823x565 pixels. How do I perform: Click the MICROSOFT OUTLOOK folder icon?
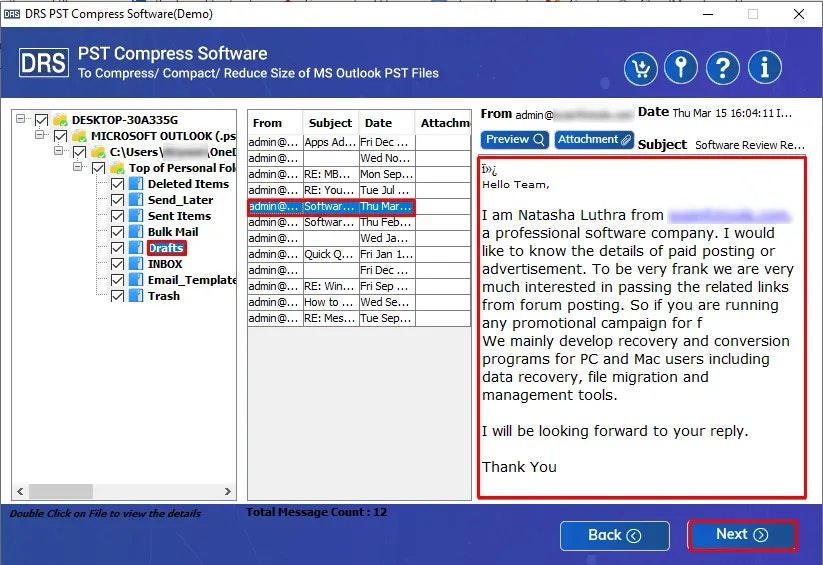coord(79,136)
